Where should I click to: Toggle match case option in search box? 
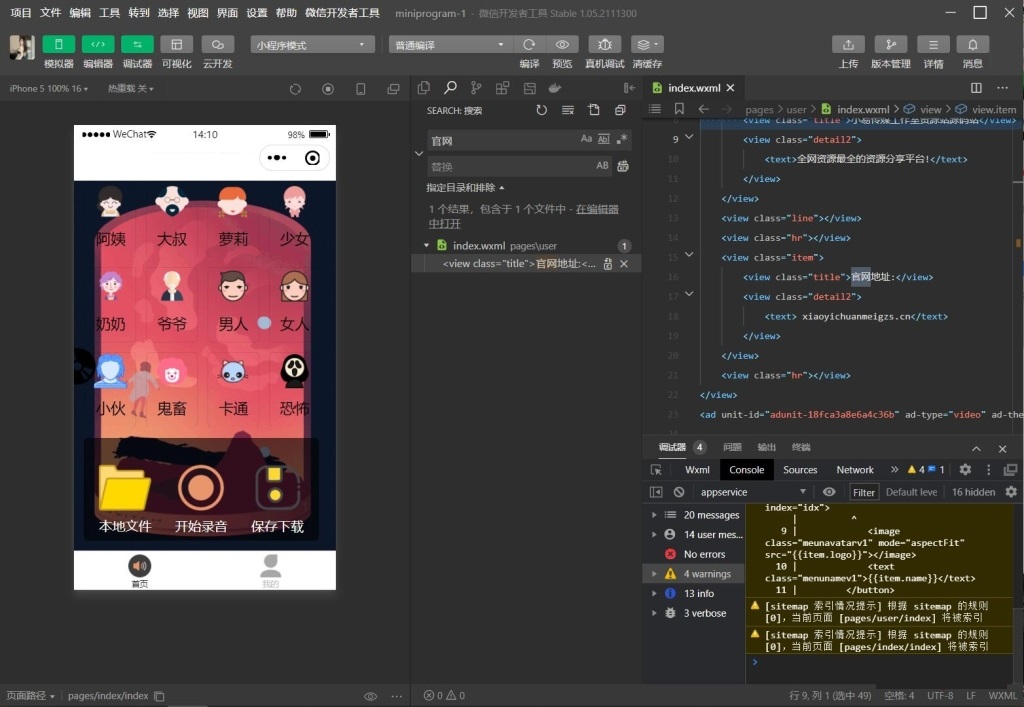(587, 140)
